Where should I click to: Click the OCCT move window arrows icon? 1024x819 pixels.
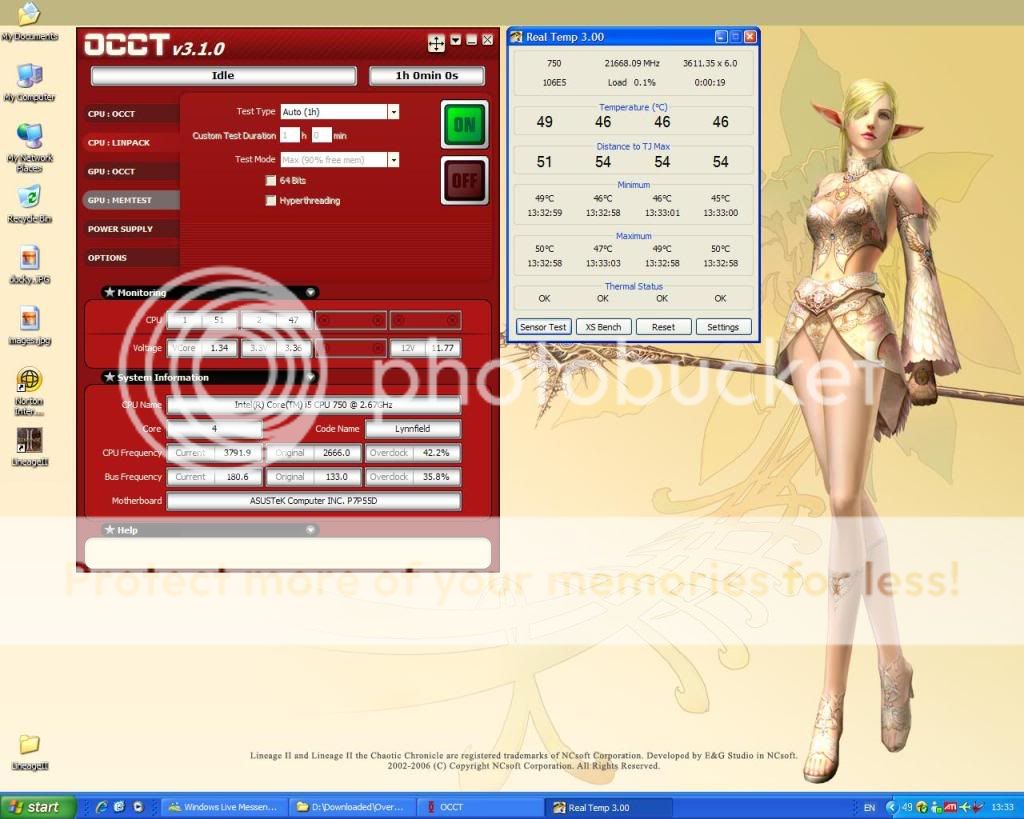click(436, 42)
